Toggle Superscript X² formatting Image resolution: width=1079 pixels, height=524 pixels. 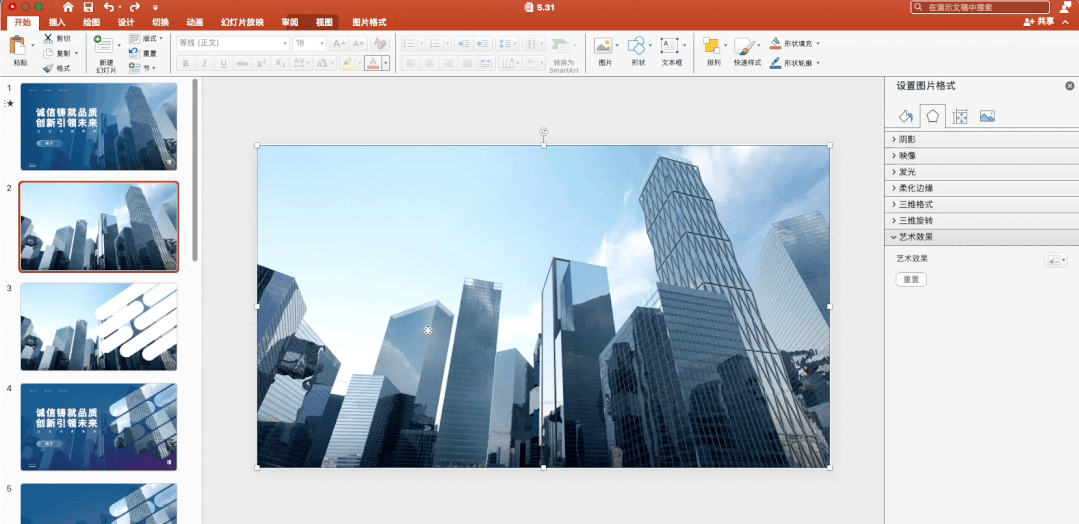[x=261, y=63]
